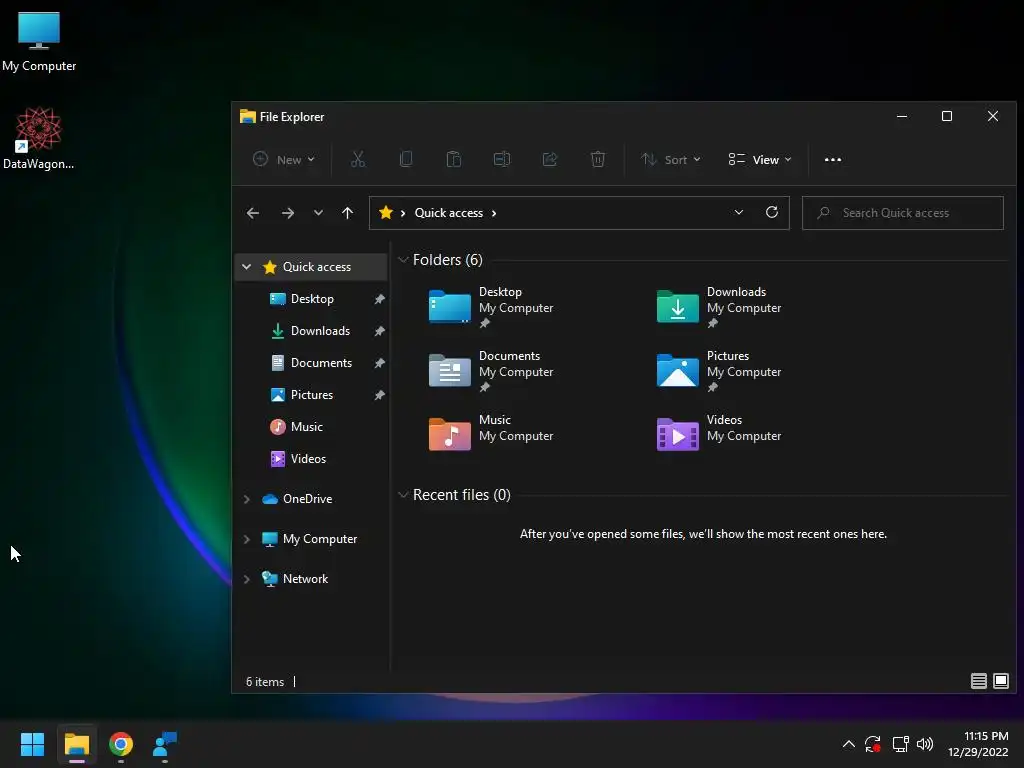Viewport: 1024px width, 768px height.
Task: Select Documents in the navigation pane
Action: [x=321, y=363]
